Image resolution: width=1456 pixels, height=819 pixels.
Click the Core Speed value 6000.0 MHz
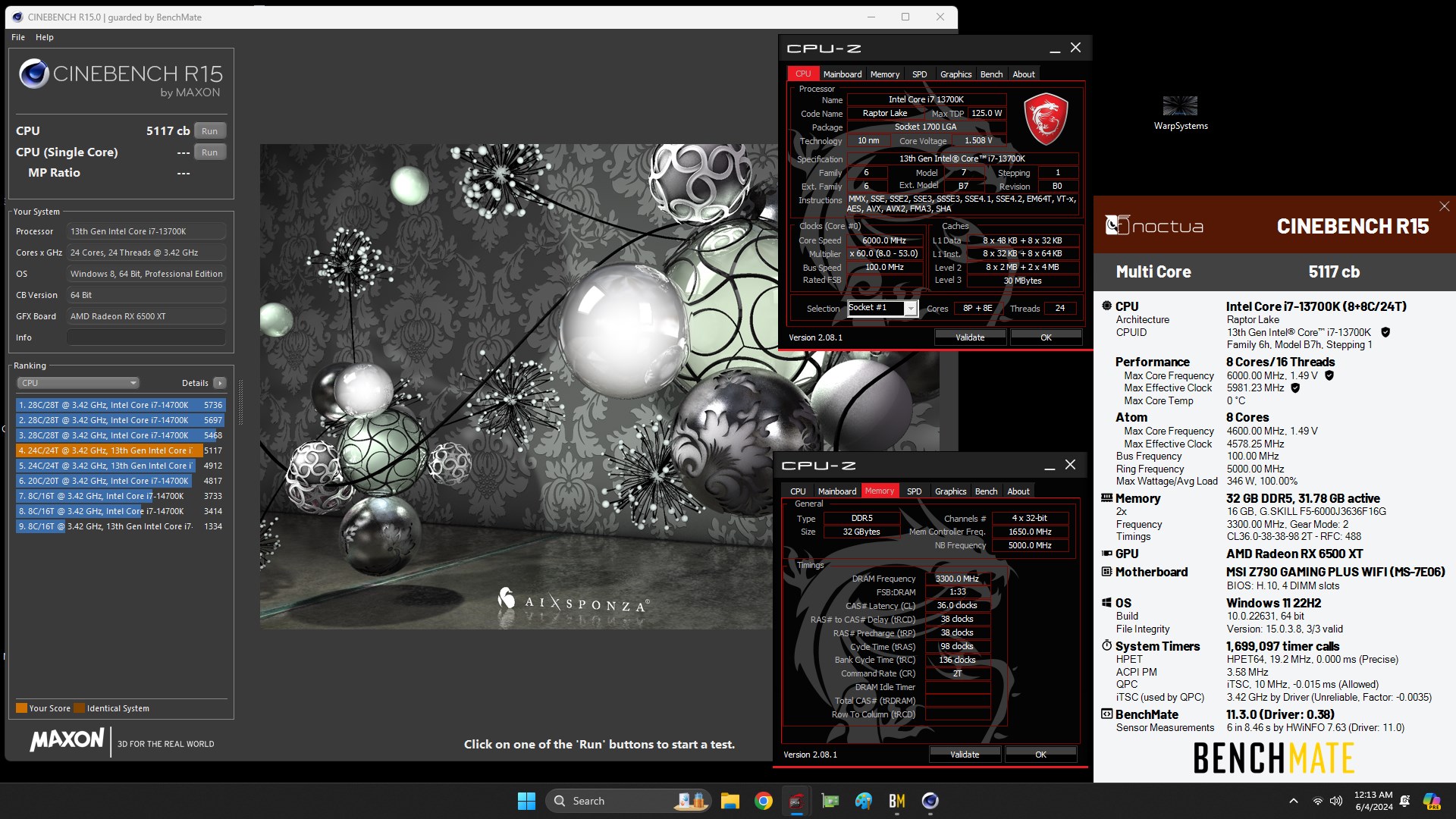(x=884, y=240)
